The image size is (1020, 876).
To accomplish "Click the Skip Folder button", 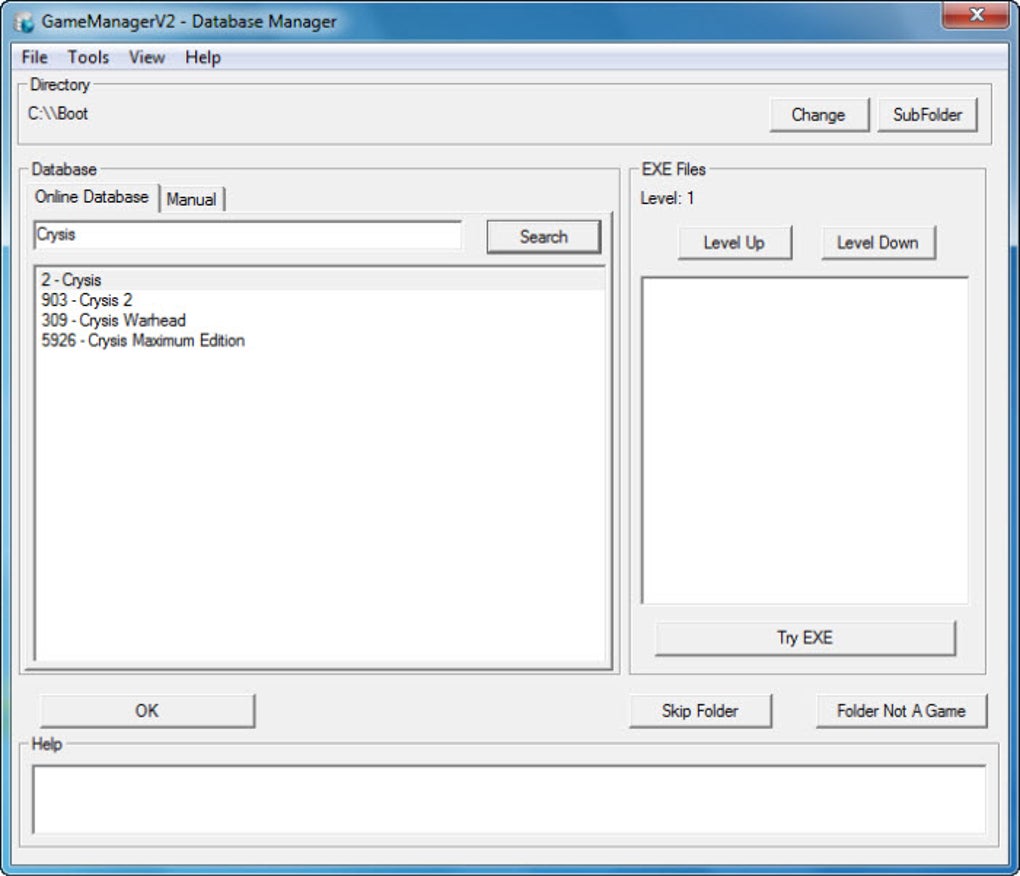I will pyautogui.click(x=700, y=711).
